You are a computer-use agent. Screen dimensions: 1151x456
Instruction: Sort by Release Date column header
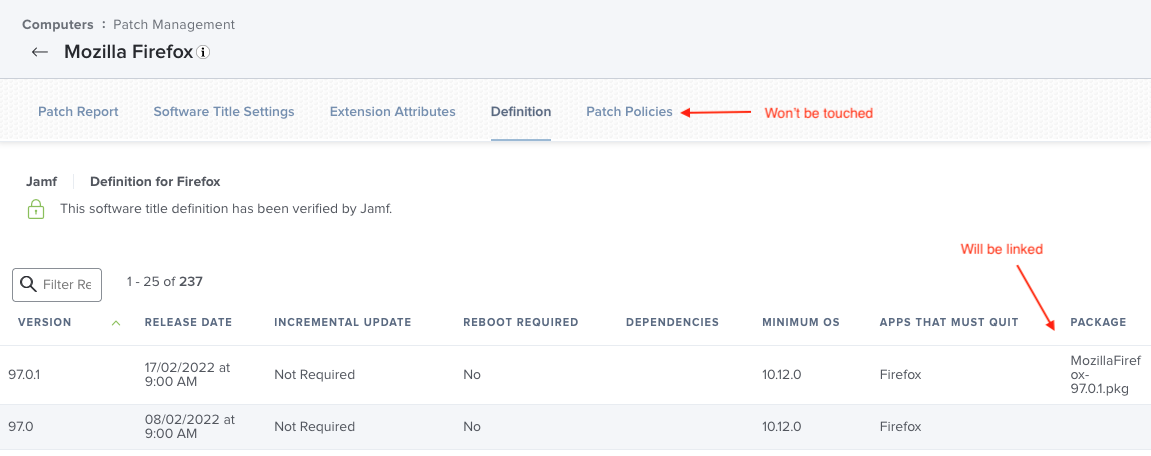pos(188,322)
